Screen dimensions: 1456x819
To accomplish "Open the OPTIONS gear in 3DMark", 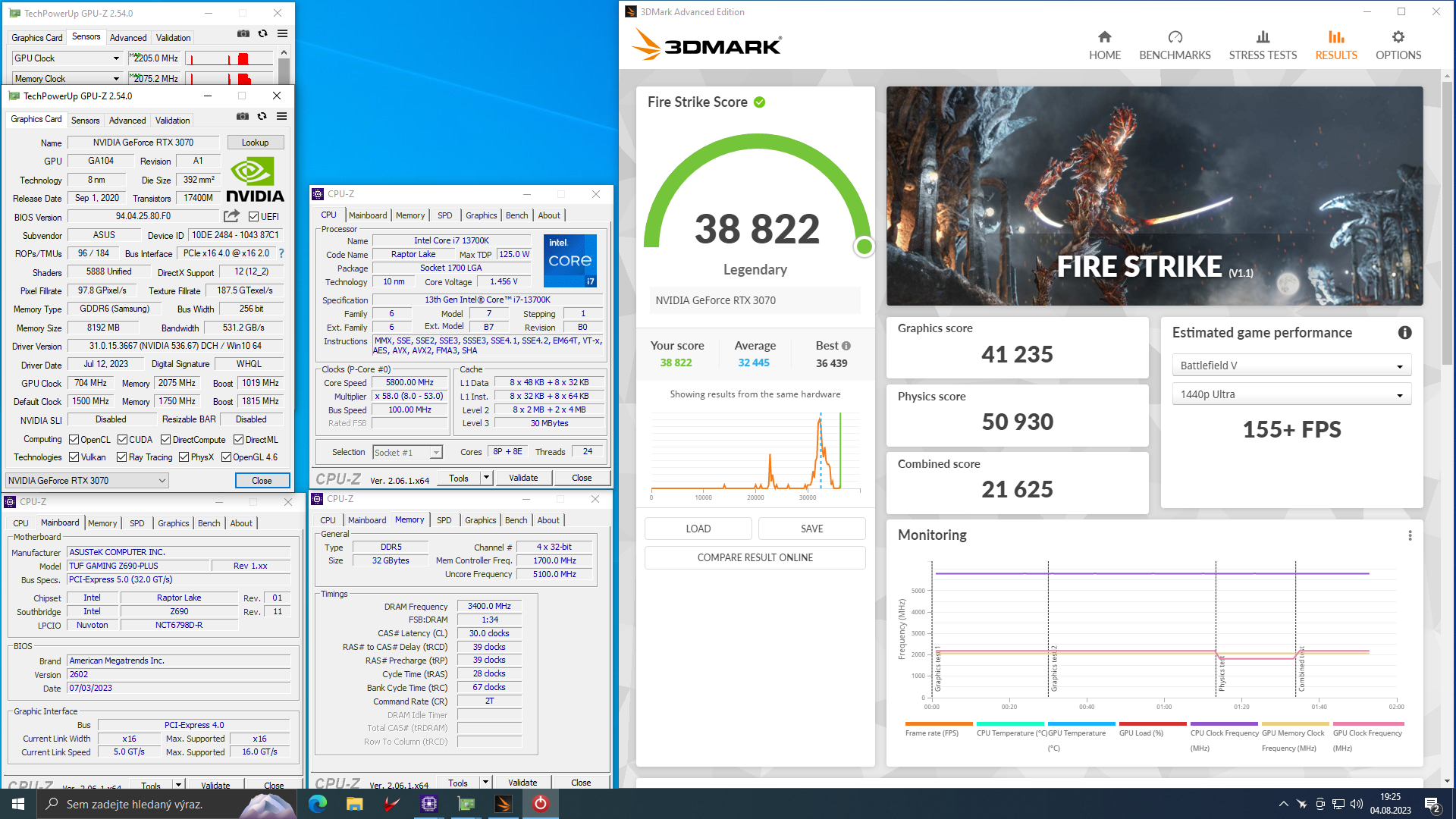I will (1398, 45).
